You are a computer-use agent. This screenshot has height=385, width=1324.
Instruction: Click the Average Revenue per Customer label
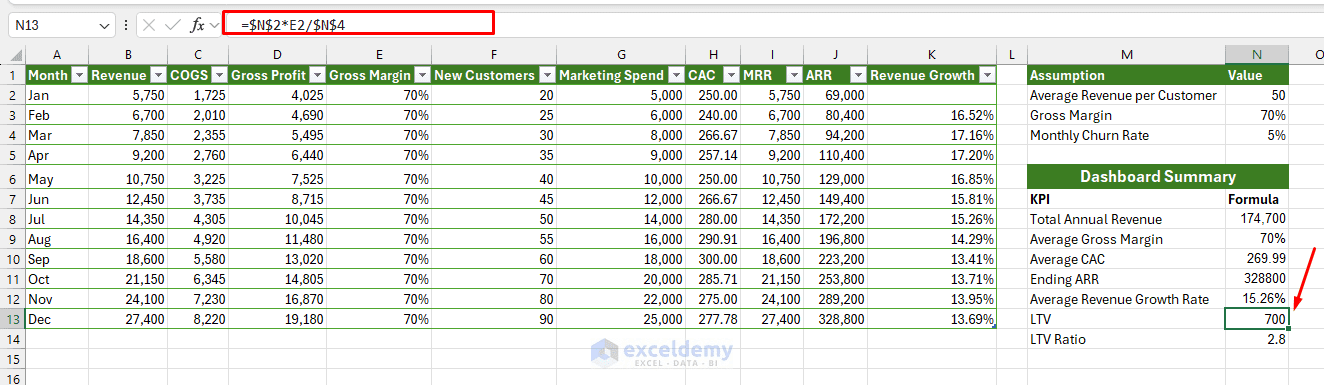tap(1123, 95)
